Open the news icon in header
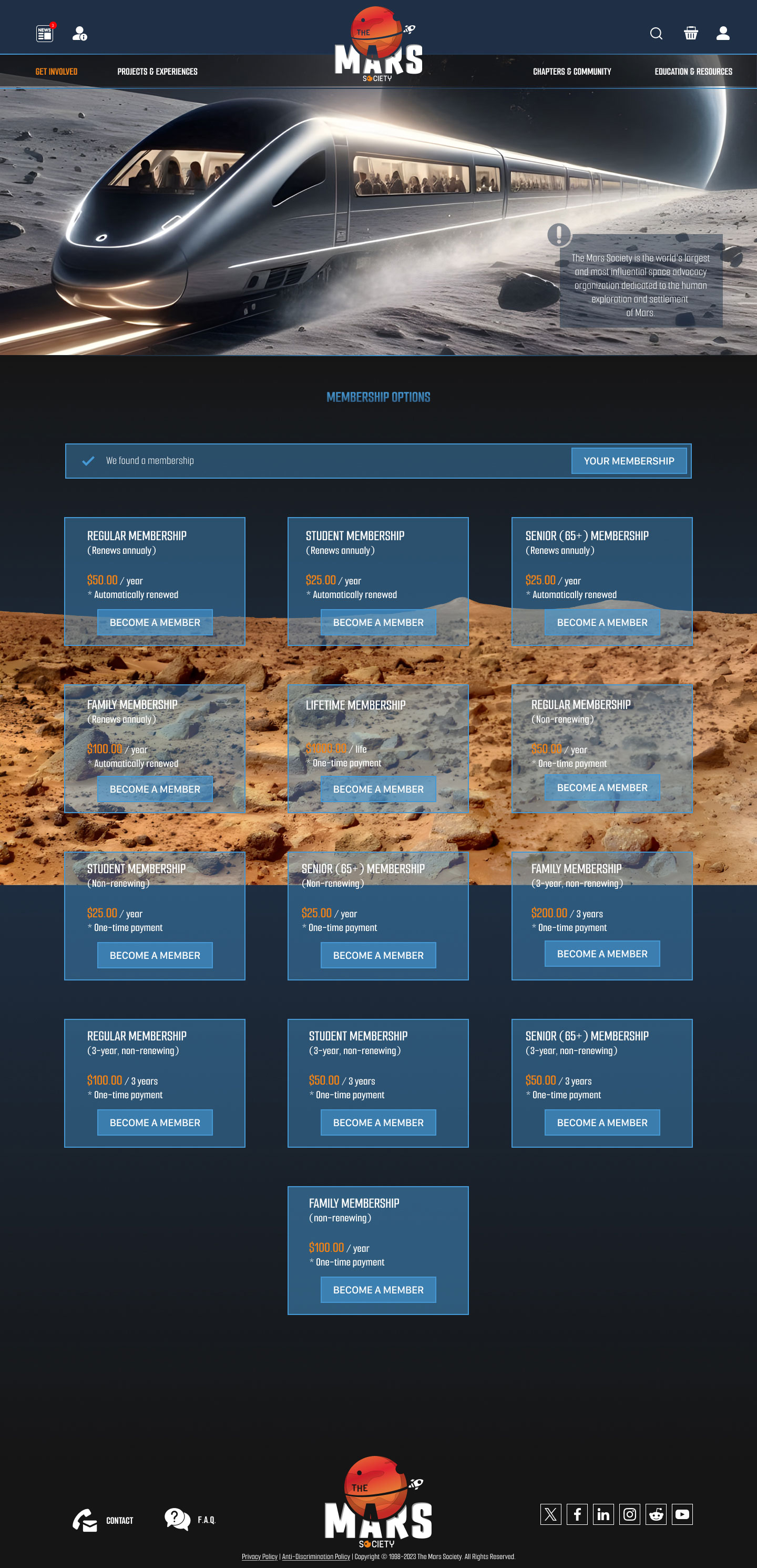The image size is (757, 1568). [45, 33]
